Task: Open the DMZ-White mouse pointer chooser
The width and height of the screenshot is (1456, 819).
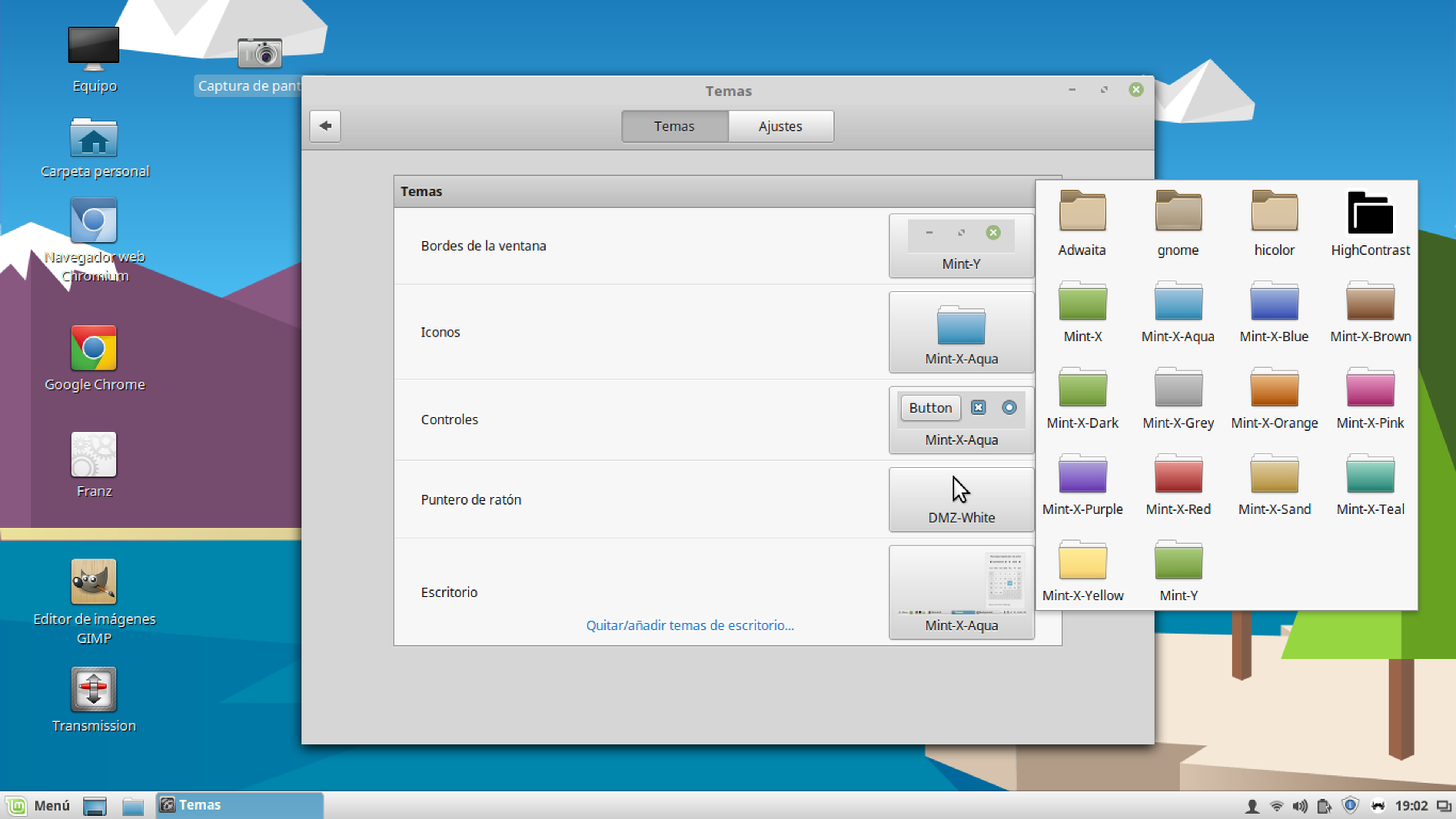Action: [961, 500]
